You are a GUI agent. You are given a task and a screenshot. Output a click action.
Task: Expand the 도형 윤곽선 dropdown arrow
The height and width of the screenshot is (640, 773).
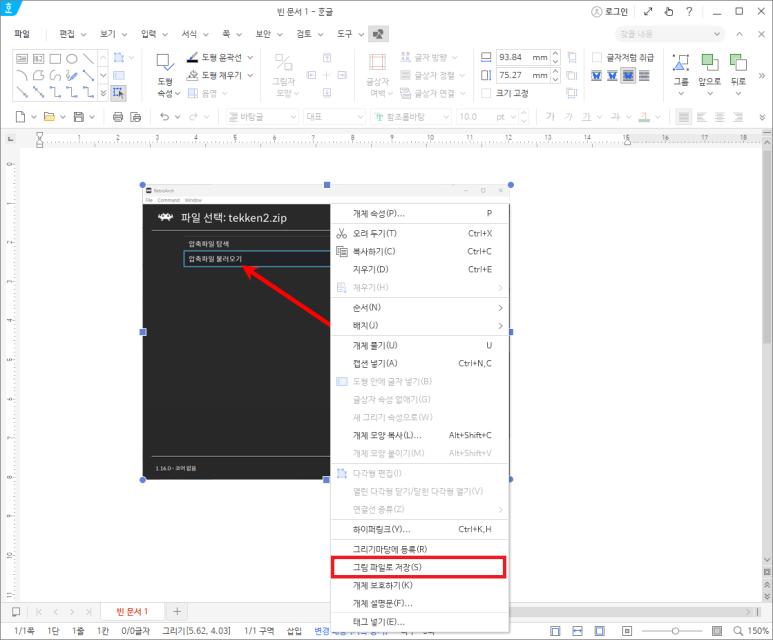(250, 58)
